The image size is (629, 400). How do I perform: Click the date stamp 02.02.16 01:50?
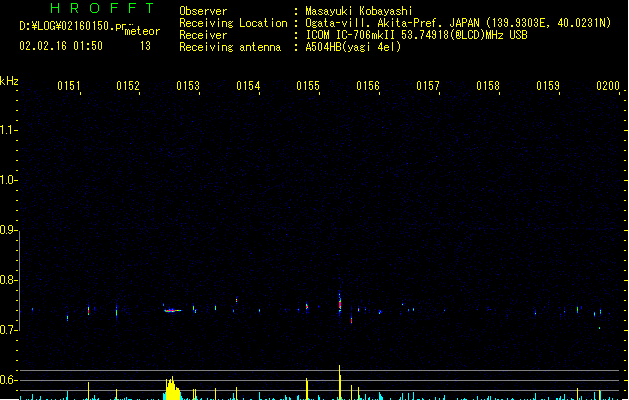[61, 46]
